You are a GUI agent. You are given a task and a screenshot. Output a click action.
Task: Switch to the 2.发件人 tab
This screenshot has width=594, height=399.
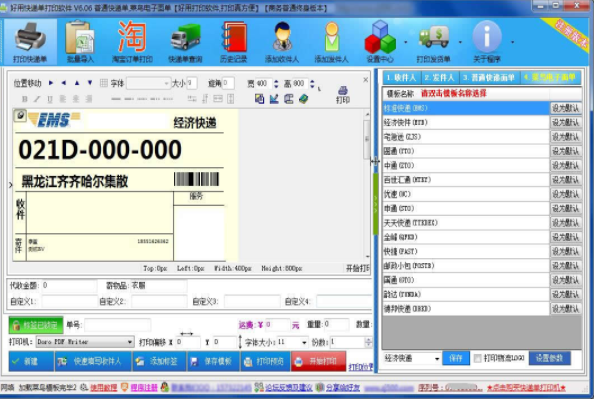click(439, 78)
